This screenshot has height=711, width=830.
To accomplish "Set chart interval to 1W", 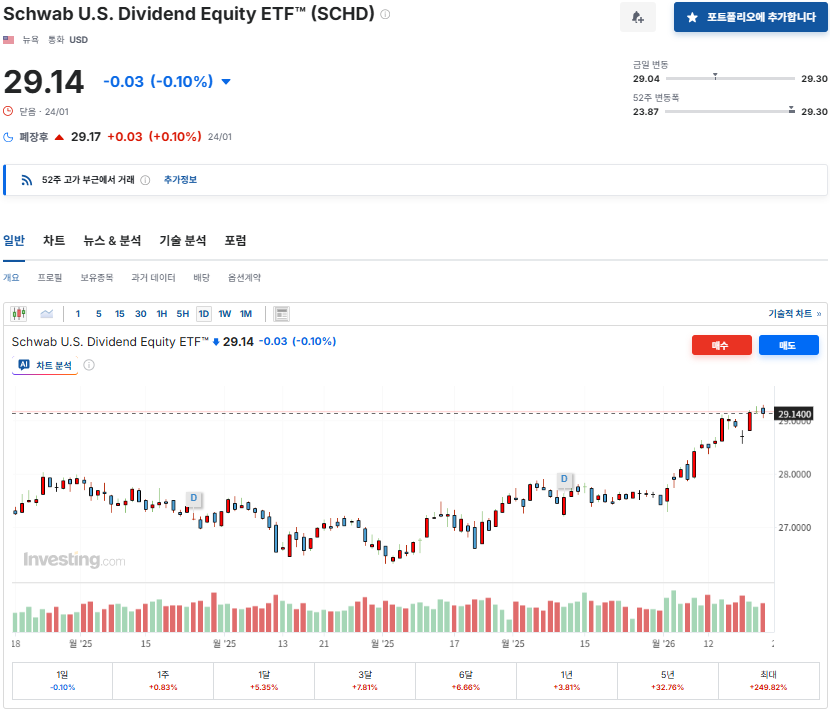I will [x=225, y=314].
